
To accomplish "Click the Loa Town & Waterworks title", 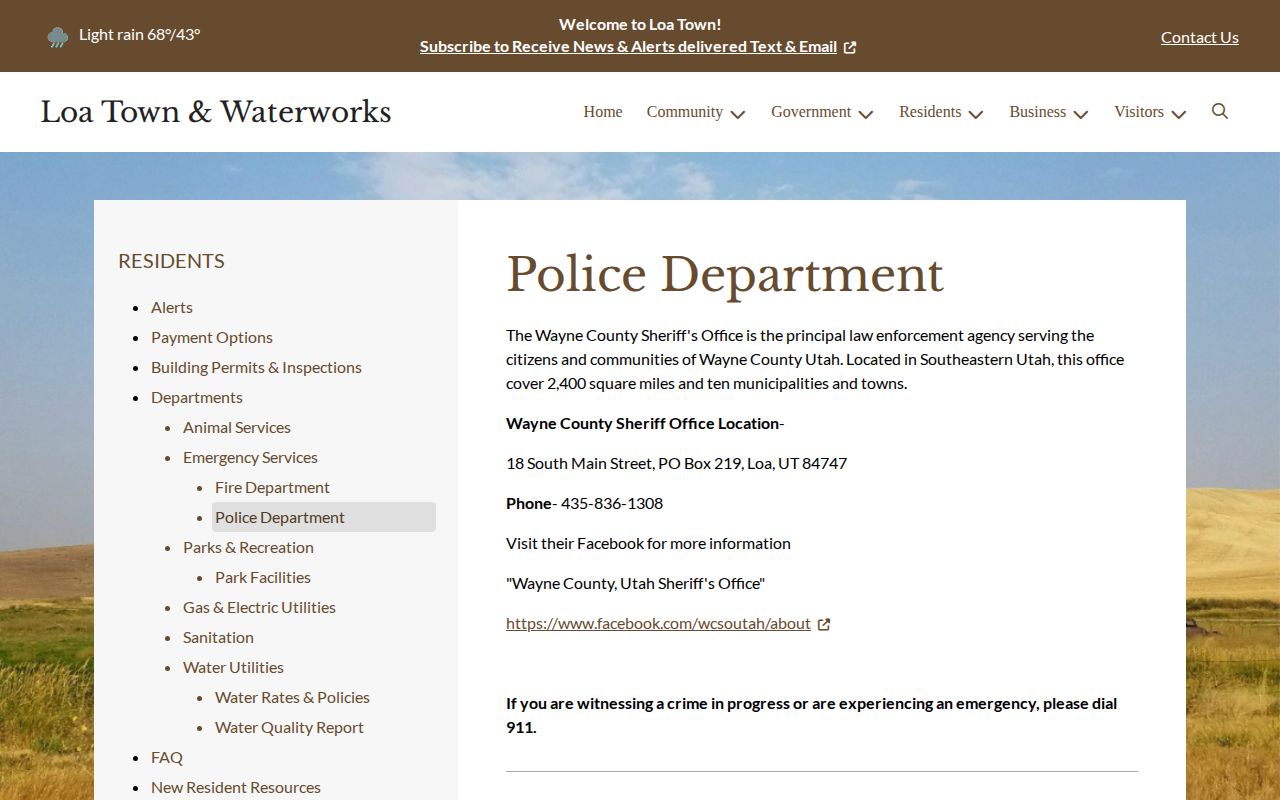I will (x=216, y=111).
